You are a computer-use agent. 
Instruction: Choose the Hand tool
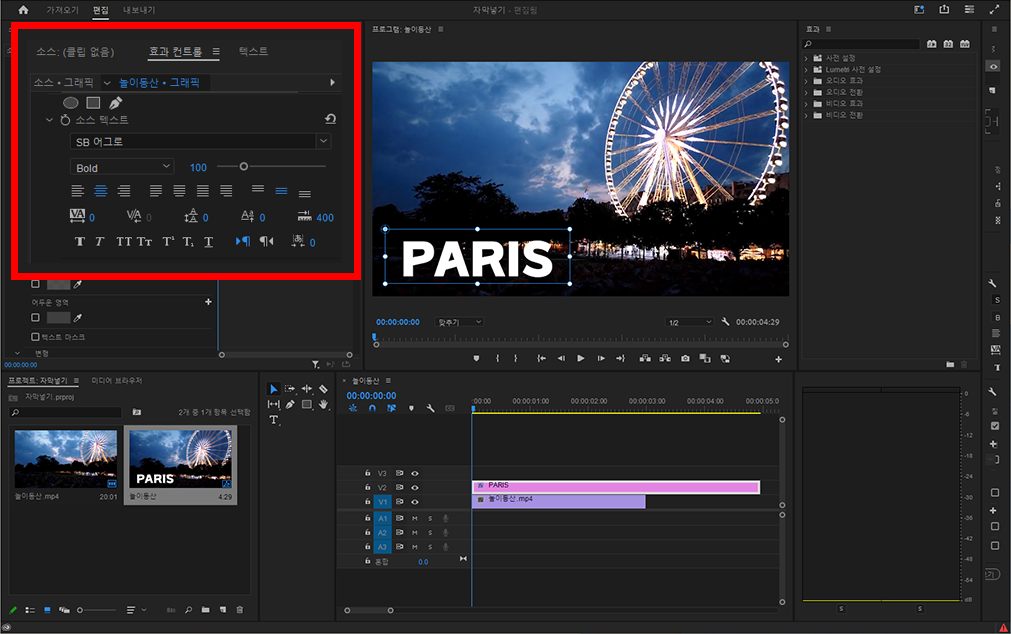(x=323, y=404)
